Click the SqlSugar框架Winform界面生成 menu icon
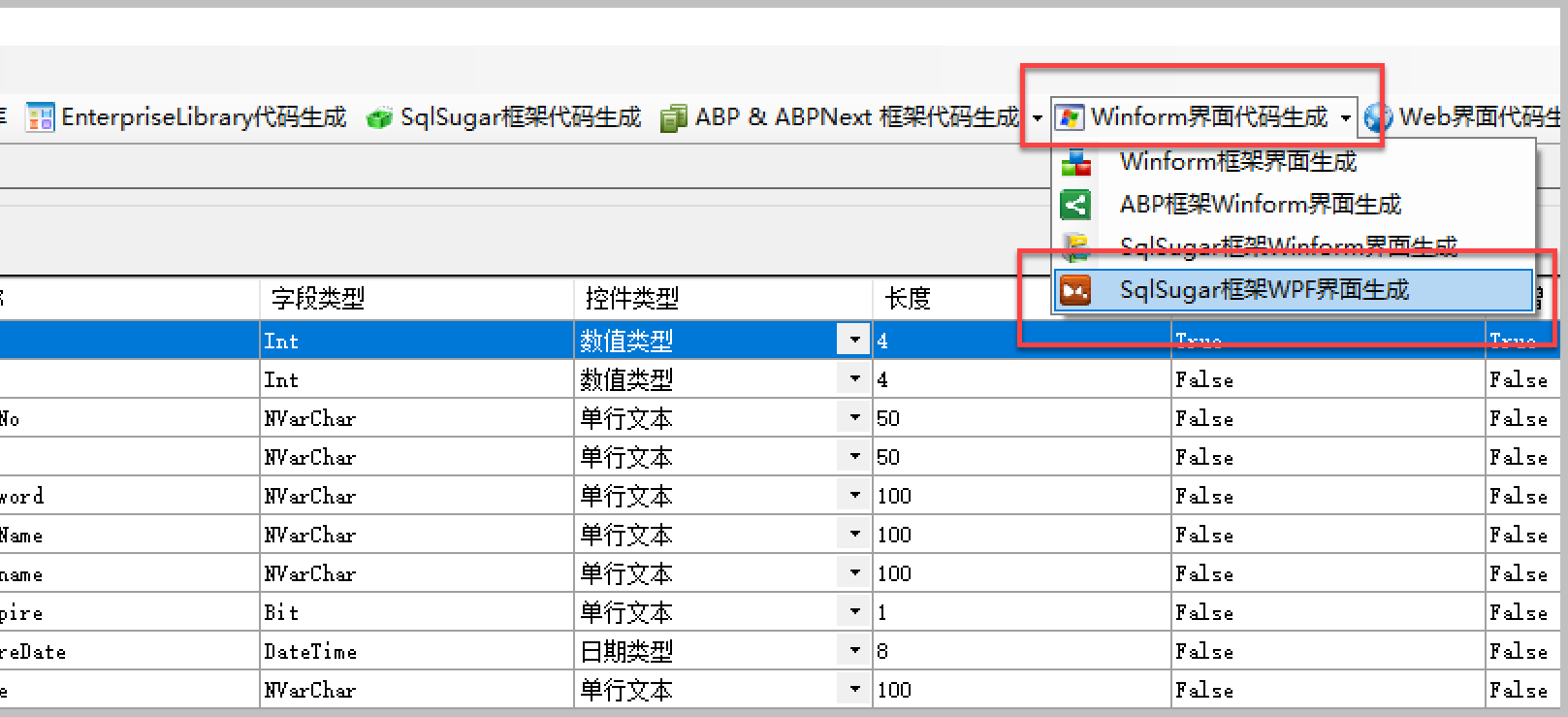Viewport: 1568px width, 717px height. pyautogui.click(x=1075, y=245)
